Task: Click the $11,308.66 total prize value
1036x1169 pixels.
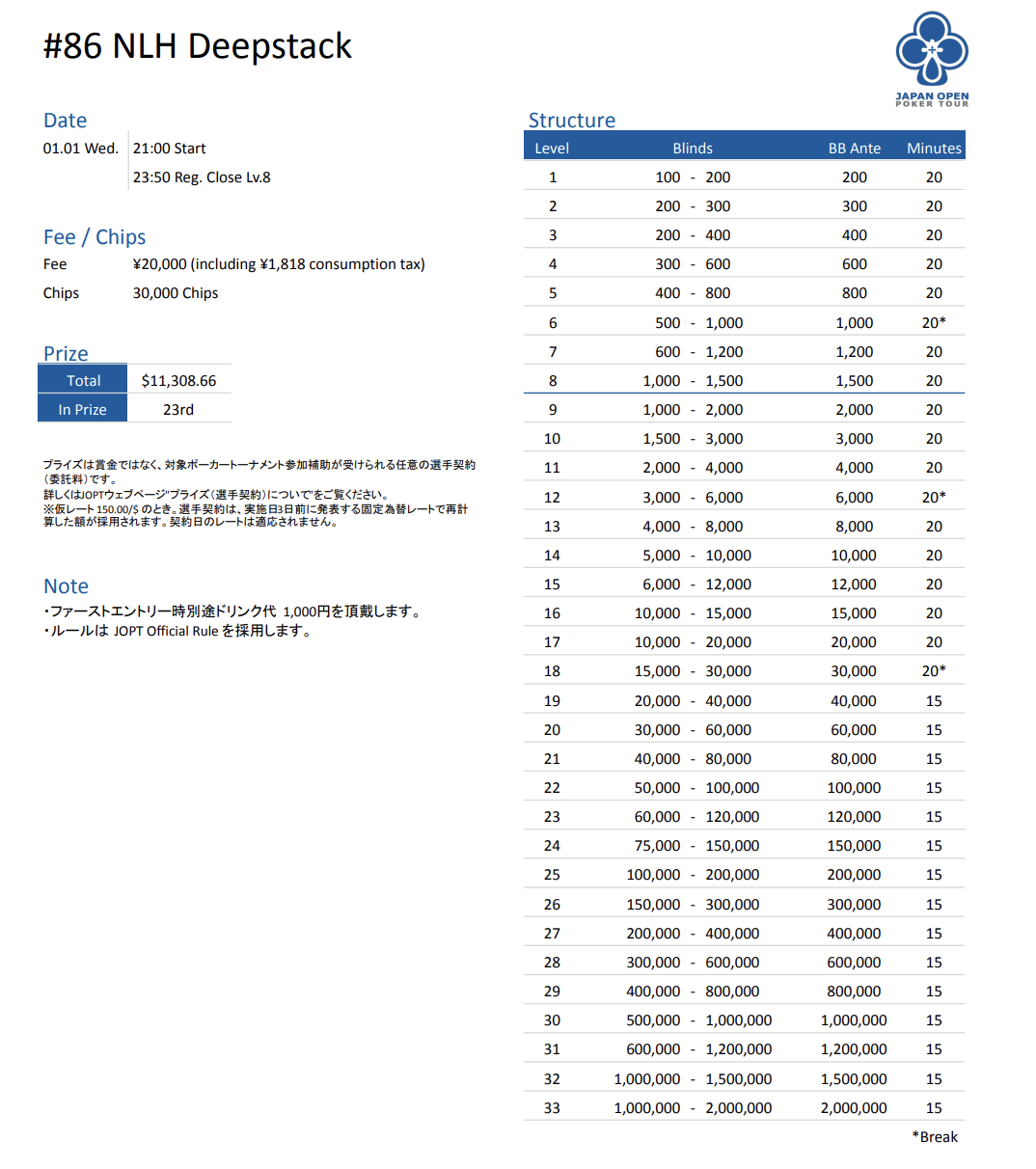Action: (178, 381)
